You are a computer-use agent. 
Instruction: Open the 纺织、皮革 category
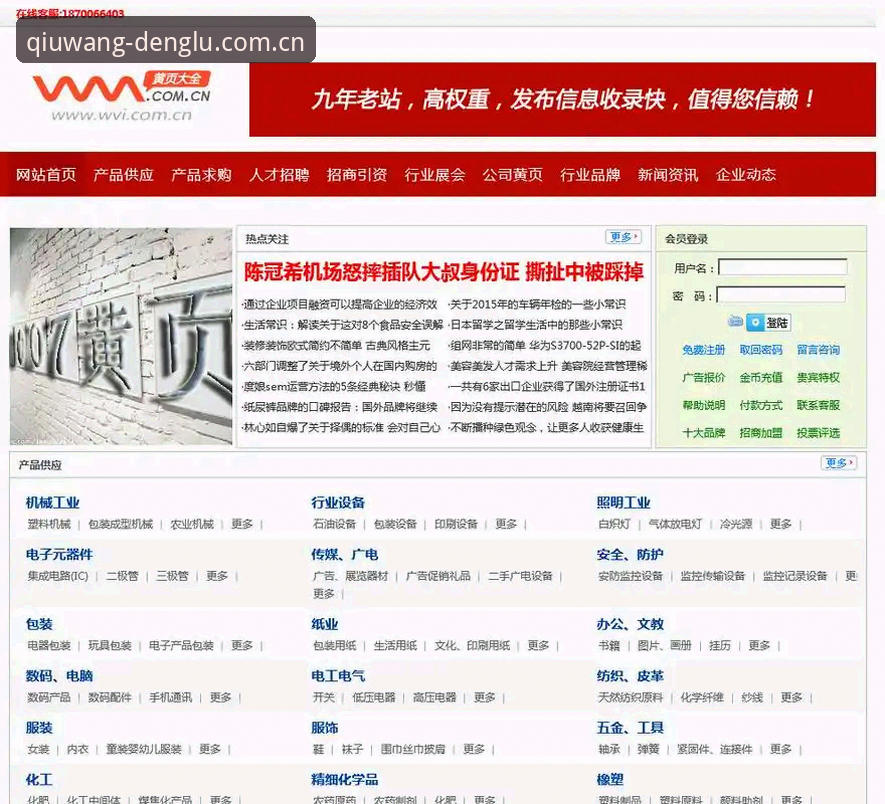630,676
